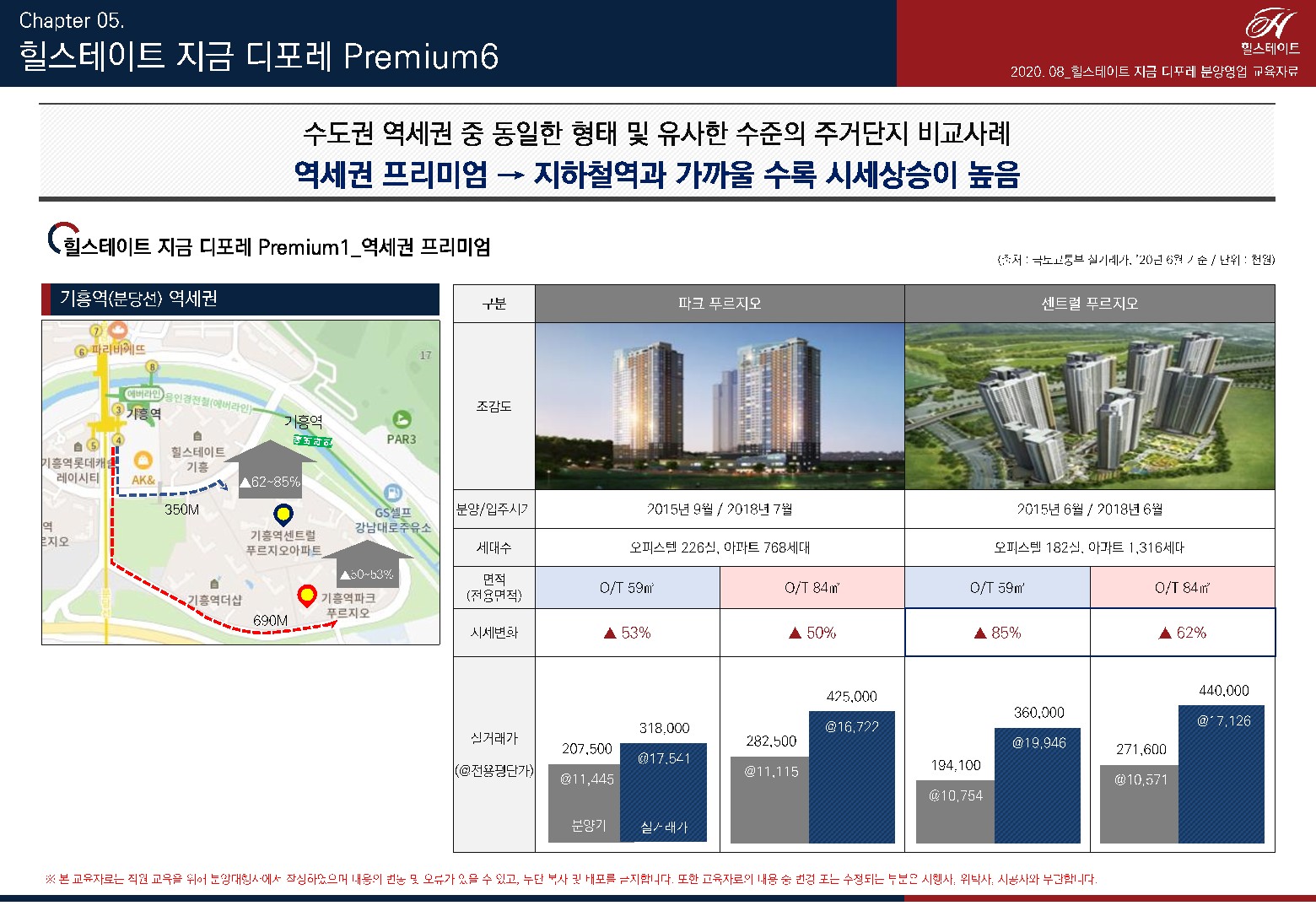Click the 2015년 9월 / 2018년 7월 cell

click(x=720, y=509)
